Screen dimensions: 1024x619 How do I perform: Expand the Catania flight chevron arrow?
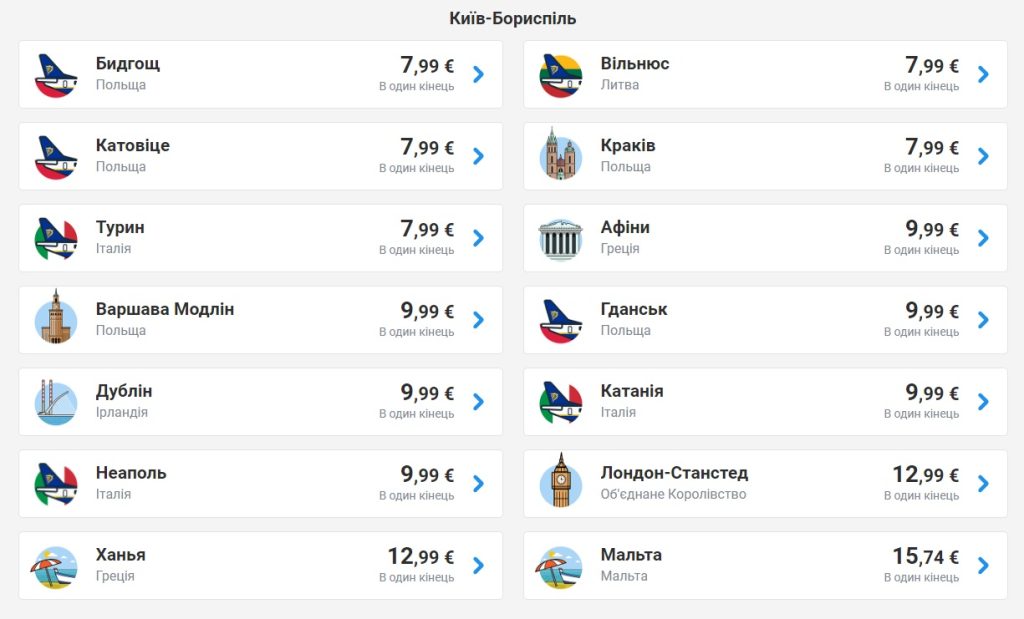coord(983,402)
